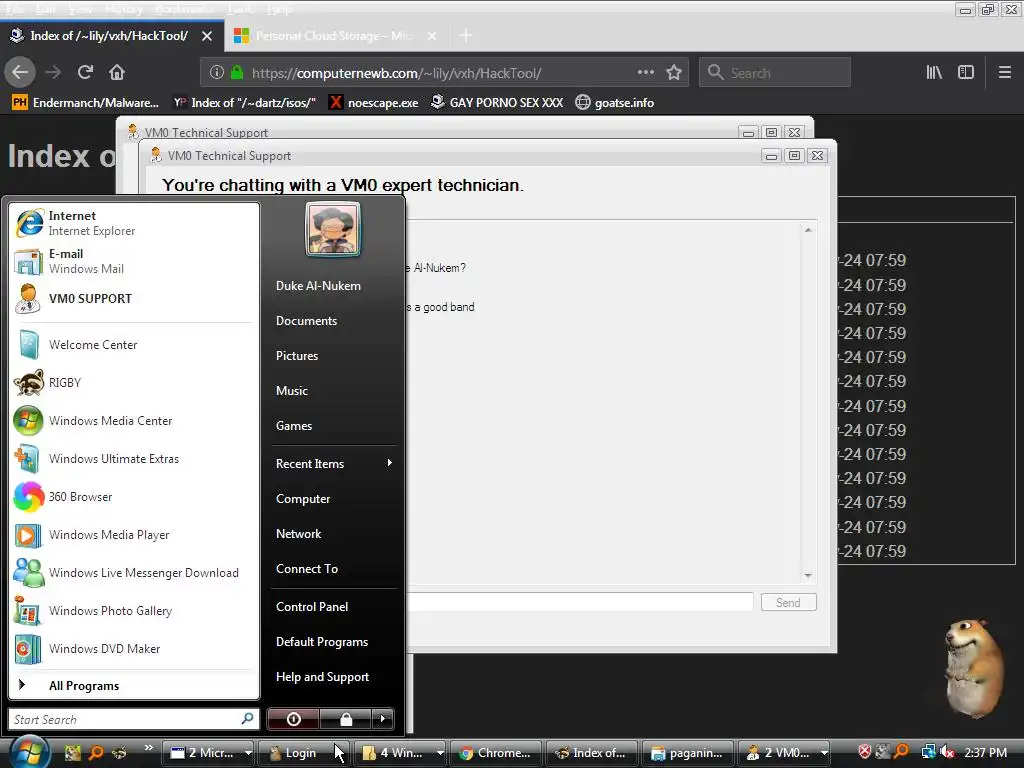Click the red security alert tray icon
Image resolution: width=1024 pixels, height=768 pixels.
(x=865, y=752)
